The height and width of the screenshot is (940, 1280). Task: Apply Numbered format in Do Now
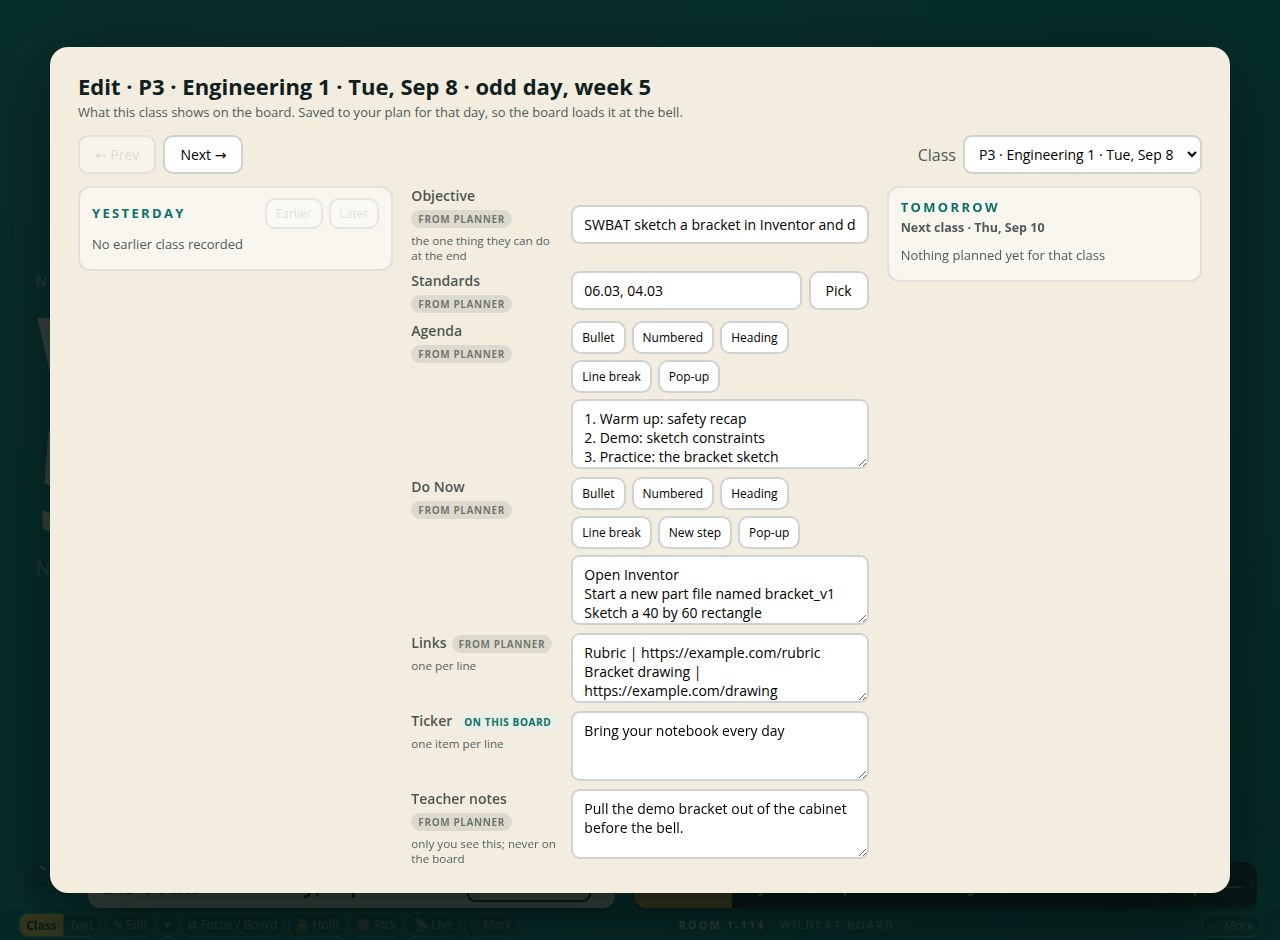pos(673,494)
